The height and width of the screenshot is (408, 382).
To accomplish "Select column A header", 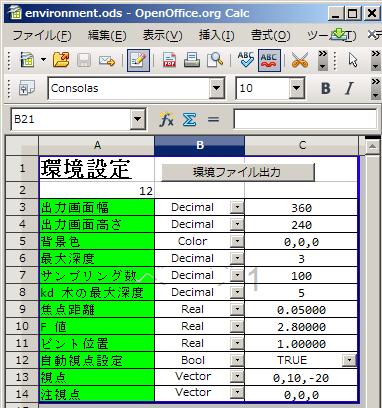I will [97, 145].
